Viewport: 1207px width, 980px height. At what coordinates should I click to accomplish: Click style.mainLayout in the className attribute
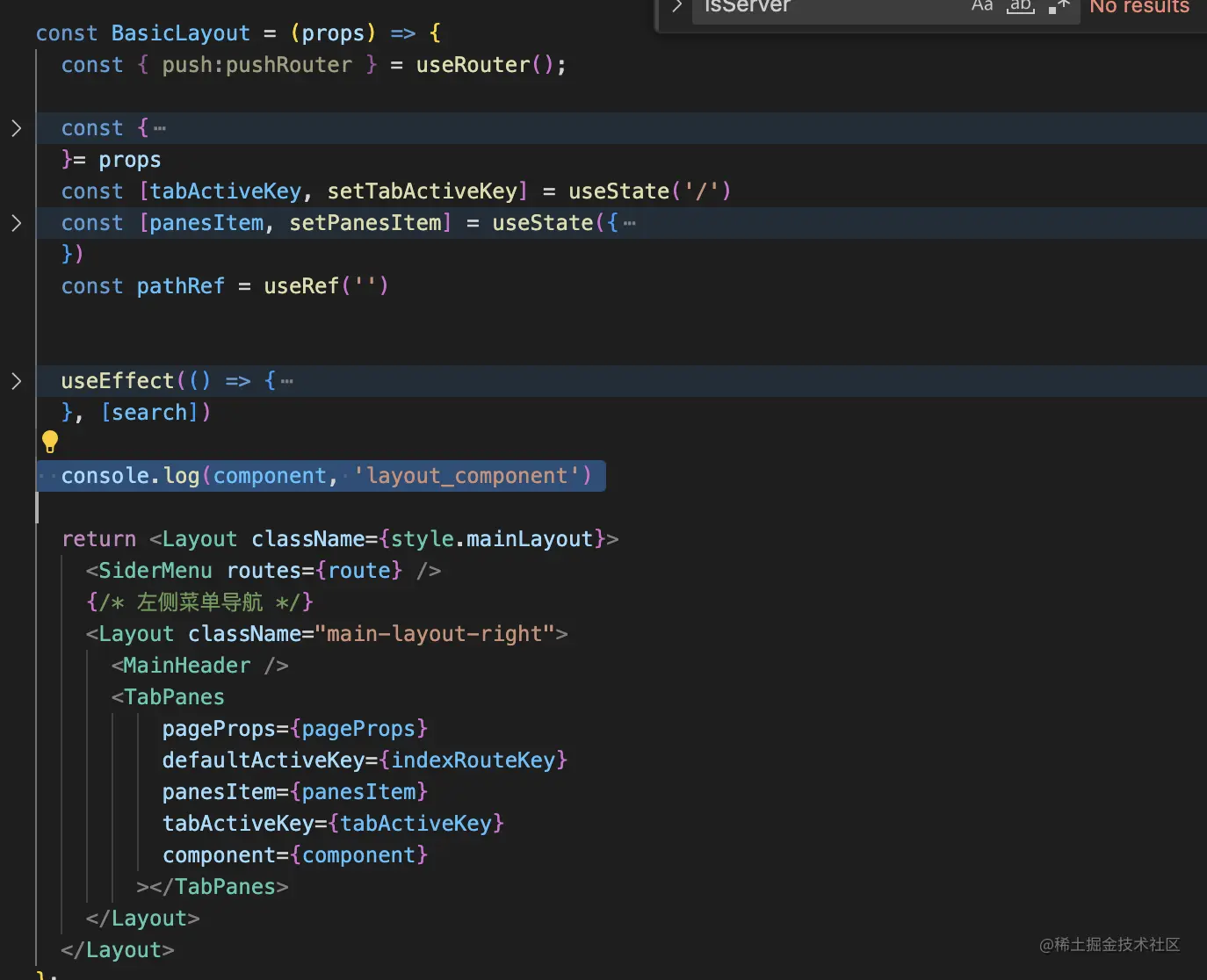(492, 539)
